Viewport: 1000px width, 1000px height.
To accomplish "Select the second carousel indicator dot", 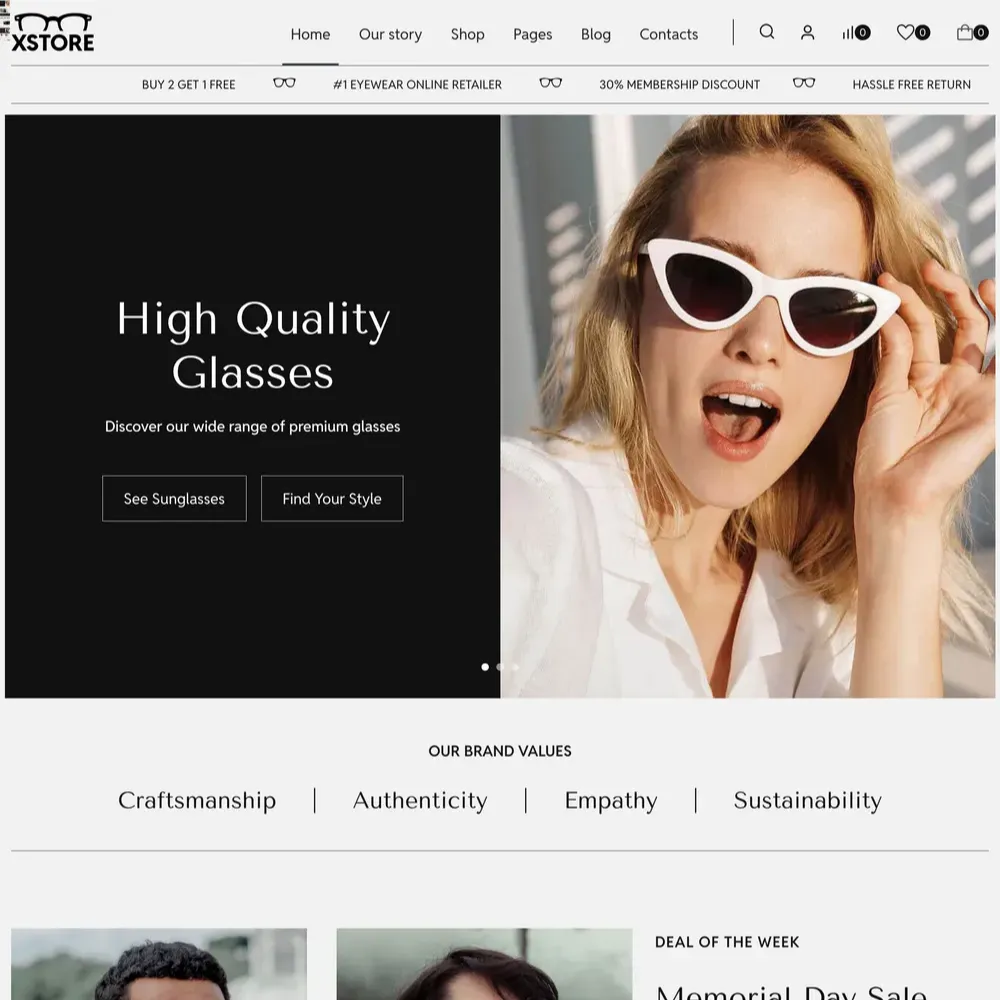I will coord(500,666).
